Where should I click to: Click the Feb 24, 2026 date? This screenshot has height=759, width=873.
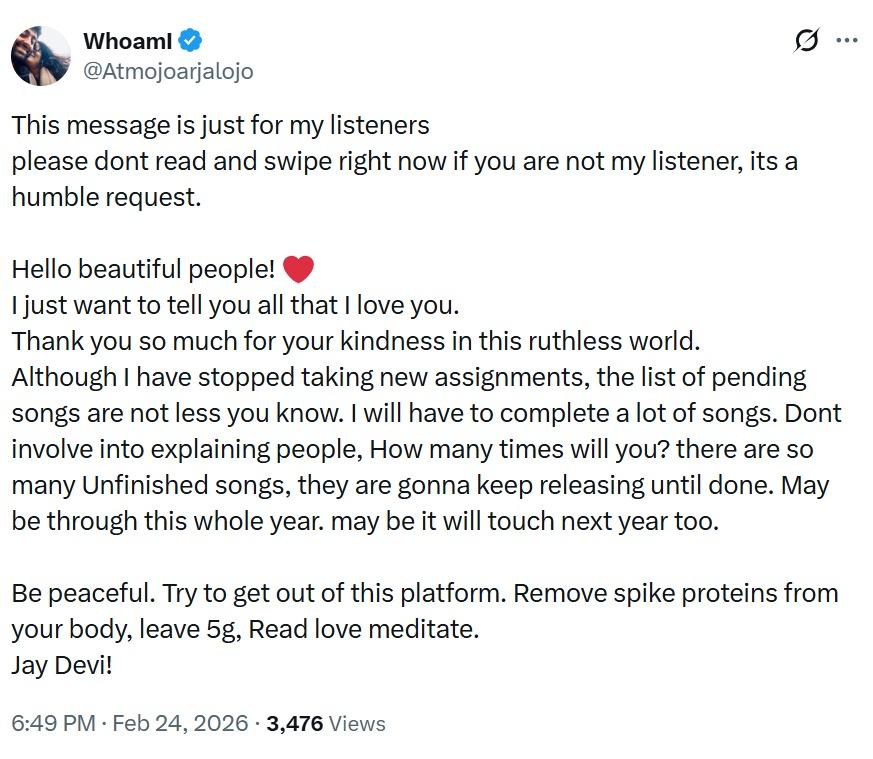(x=181, y=723)
